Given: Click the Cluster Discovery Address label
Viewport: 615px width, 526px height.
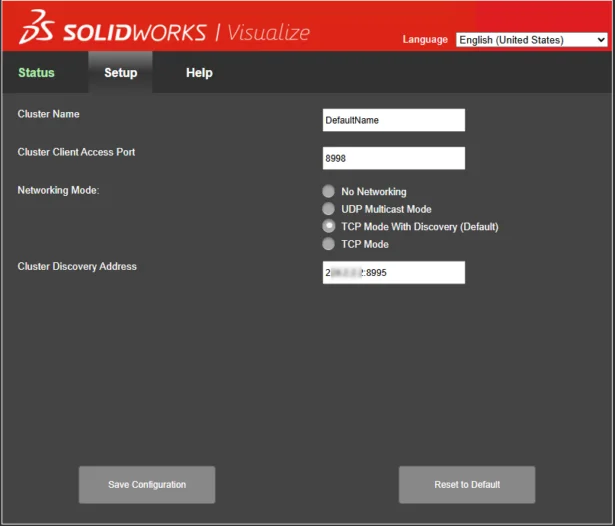Looking at the screenshot, I should point(77,267).
